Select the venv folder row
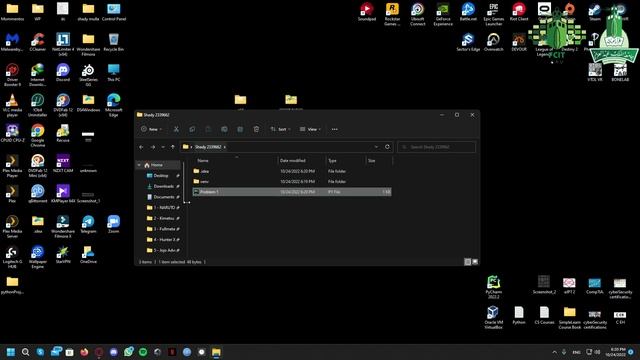 [x=292, y=181]
